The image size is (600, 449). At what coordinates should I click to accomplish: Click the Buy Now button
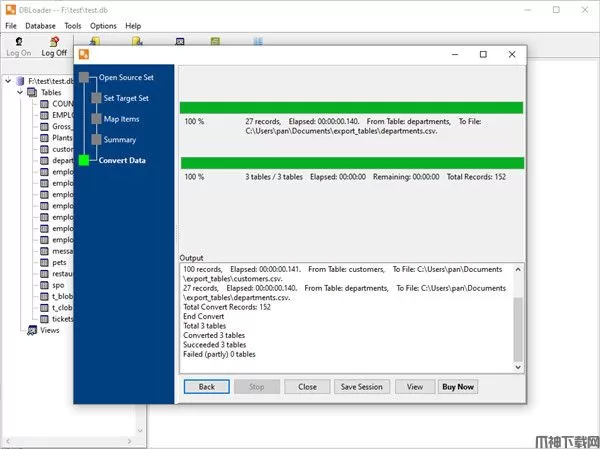click(x=458, y=386)
